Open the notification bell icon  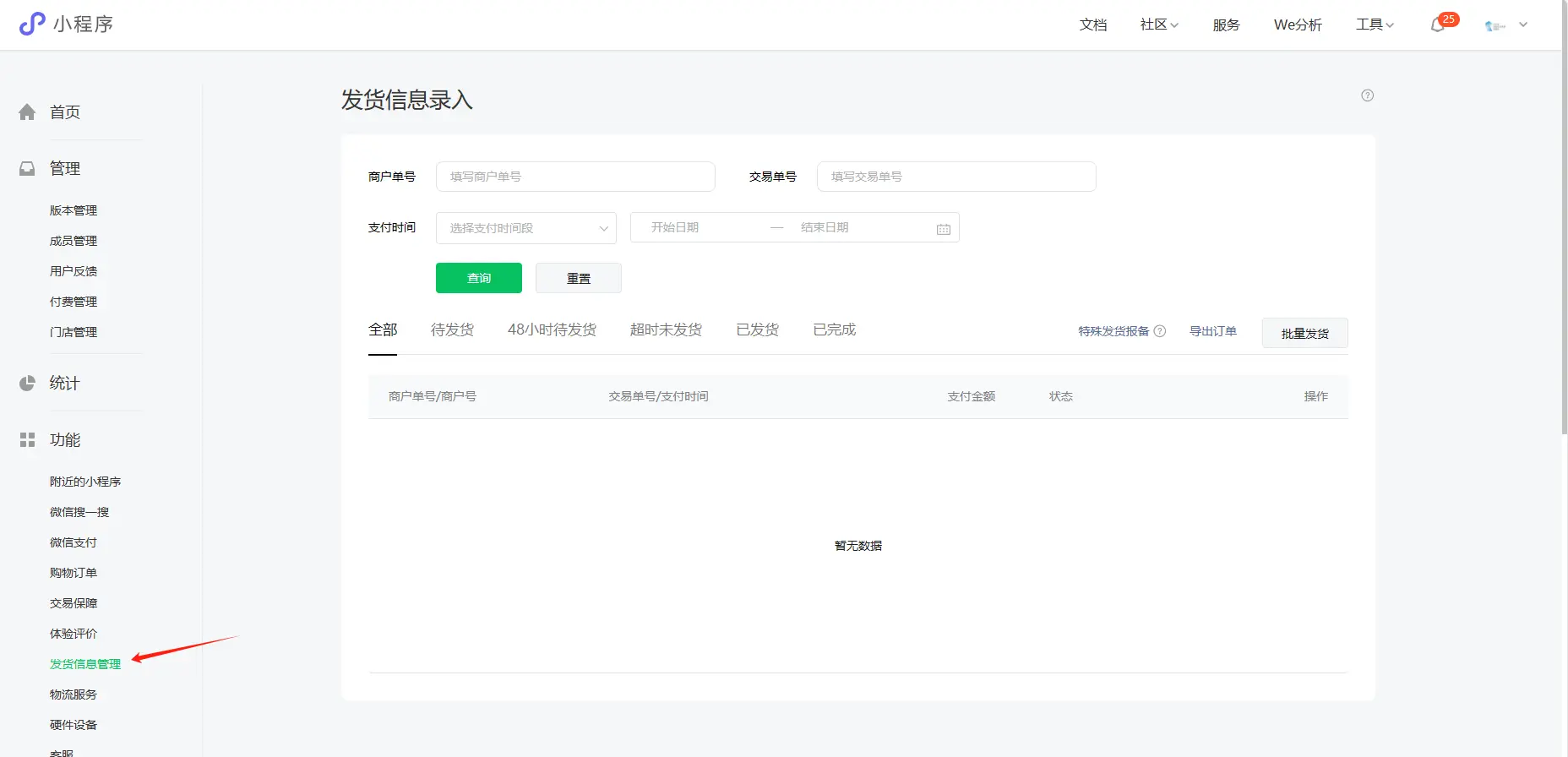[x=1437, y=25]
